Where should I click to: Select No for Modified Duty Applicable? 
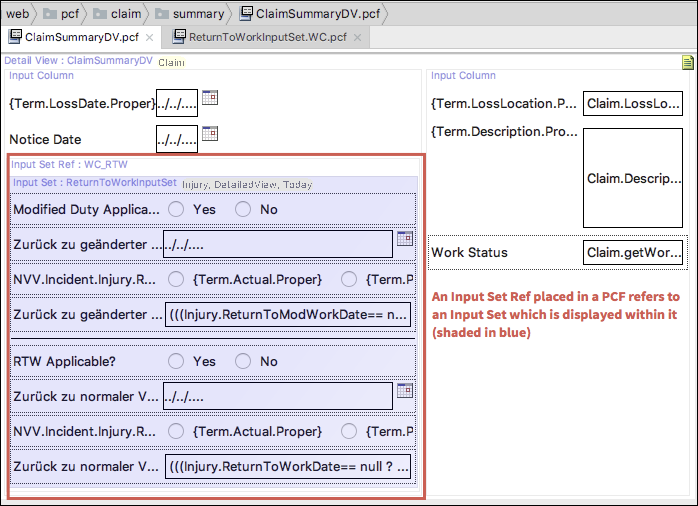tap(242, 209)
